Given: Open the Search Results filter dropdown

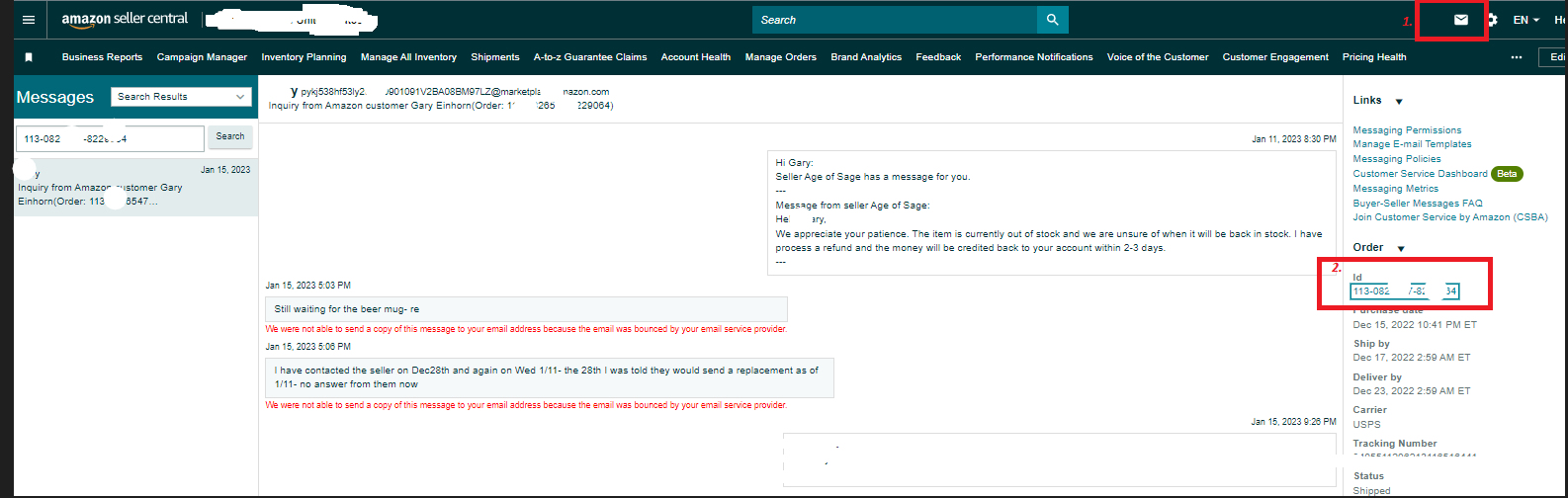Looking at the screenshot, I should coord(182,97).
